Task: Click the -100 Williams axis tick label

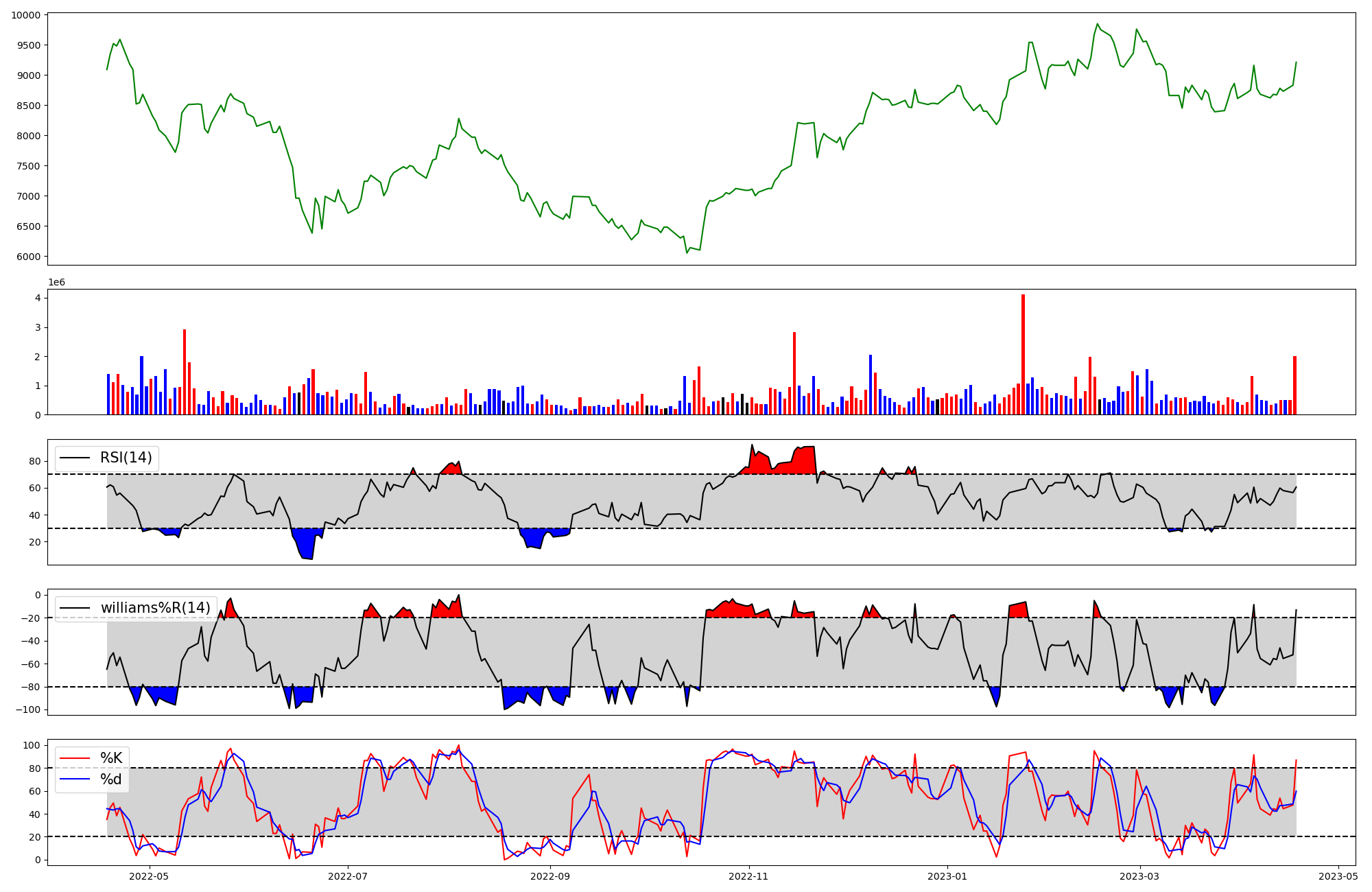Action: 28,709
